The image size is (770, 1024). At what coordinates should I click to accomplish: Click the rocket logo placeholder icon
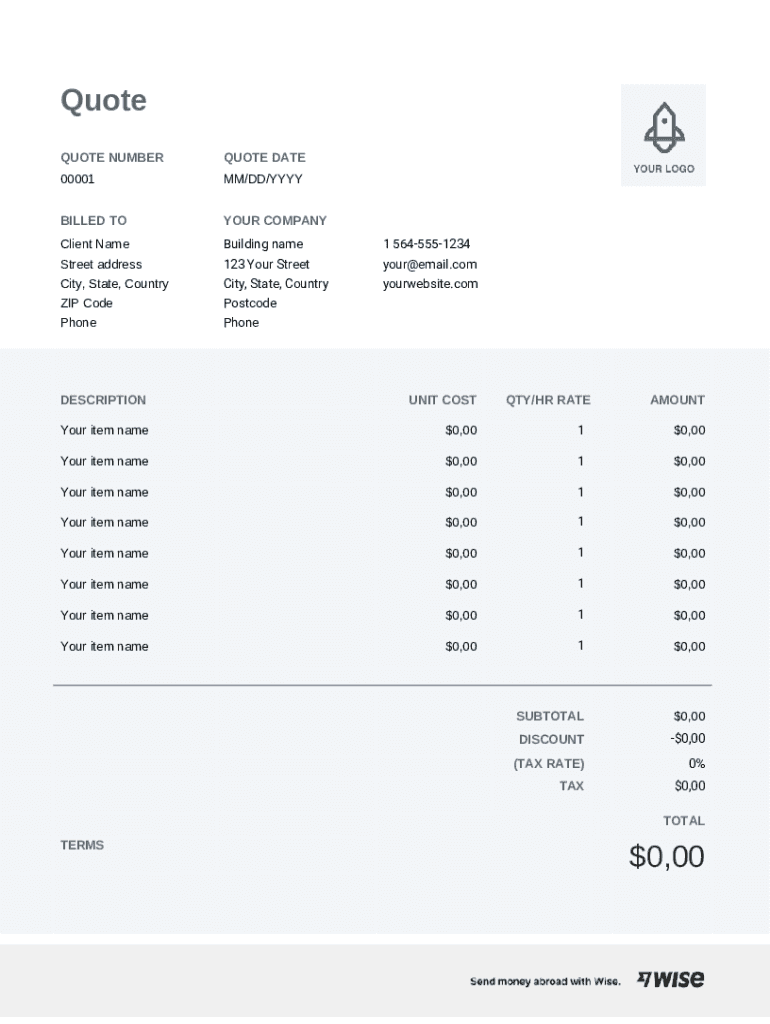[663, 127]
